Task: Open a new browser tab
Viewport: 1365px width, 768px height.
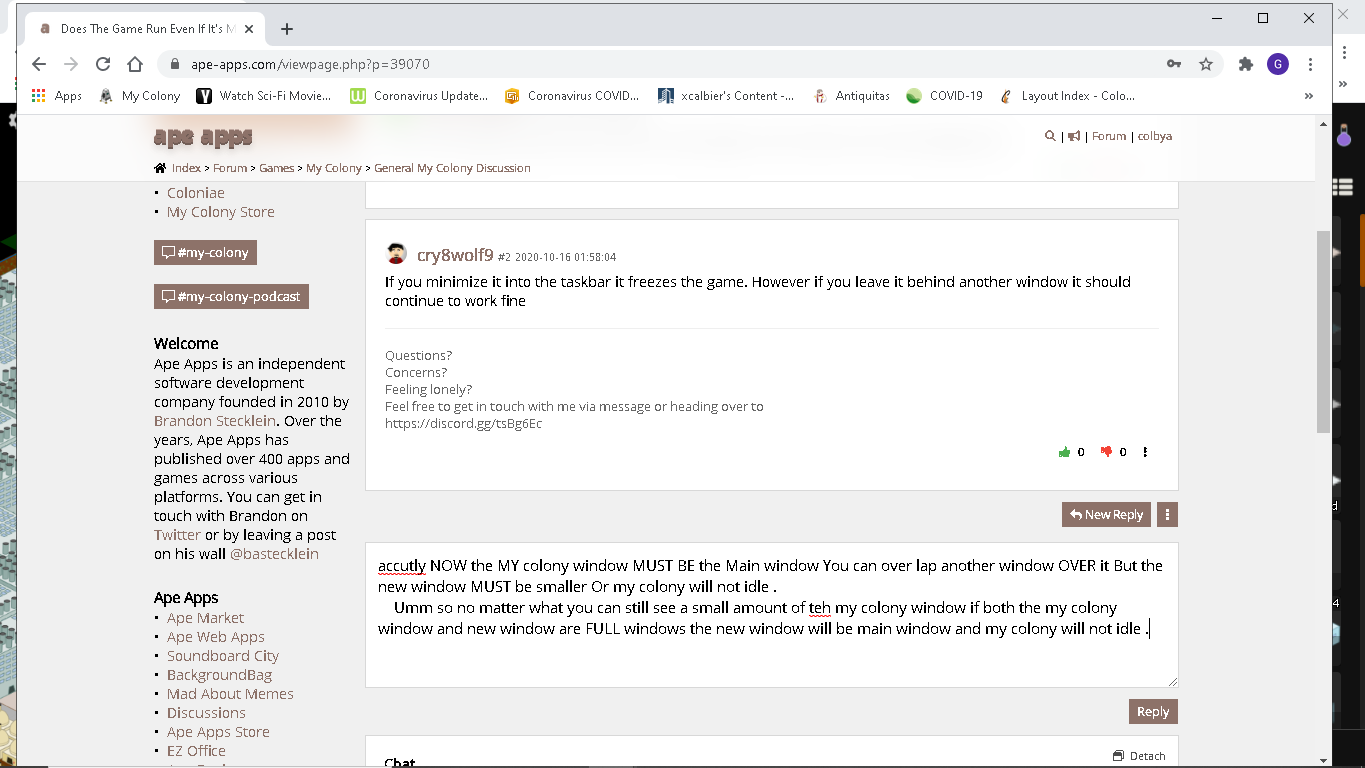Action: click(x=287, y=29)
